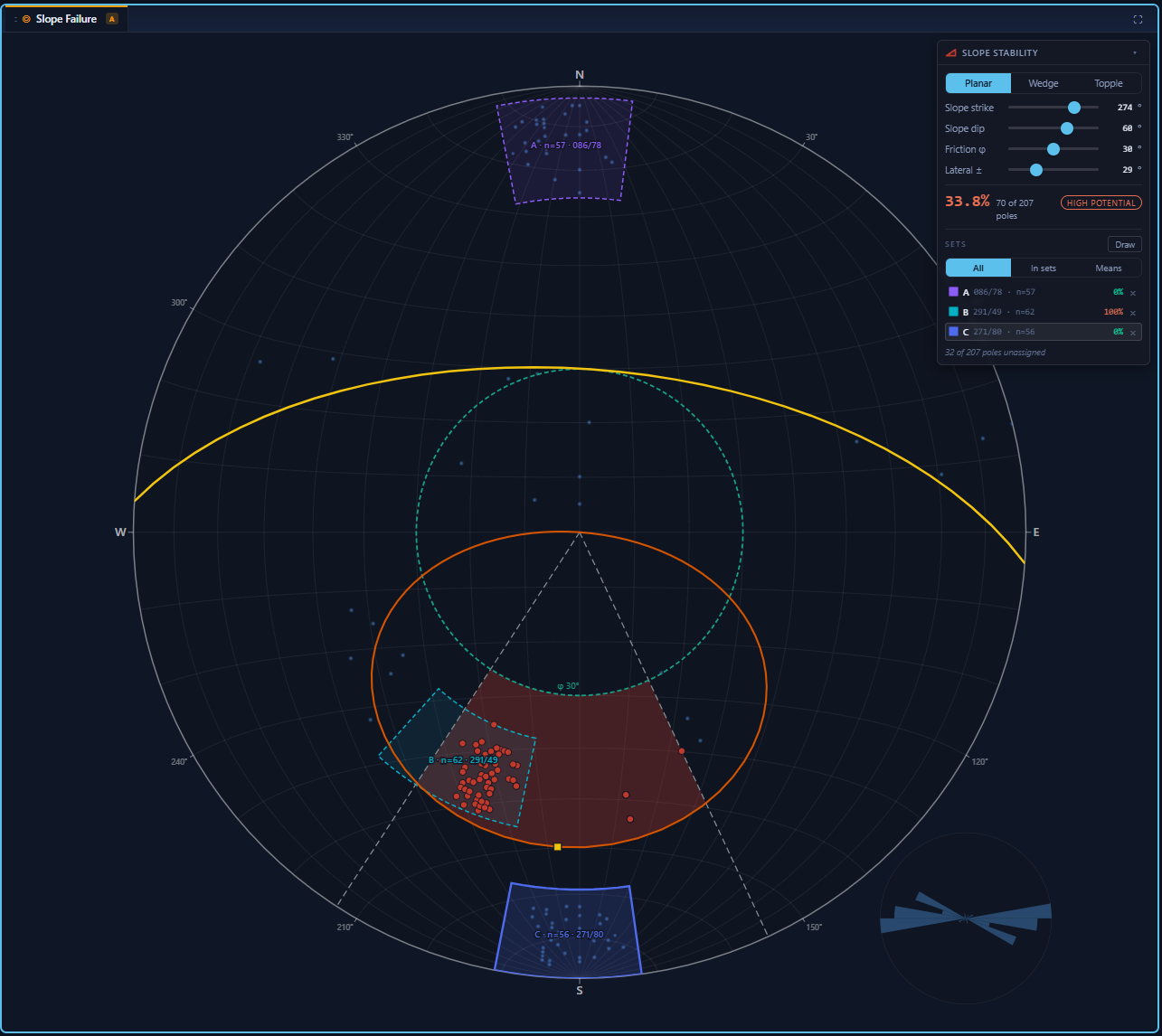
Task: Click the Friction value 30
Action: click(1129, 149)
